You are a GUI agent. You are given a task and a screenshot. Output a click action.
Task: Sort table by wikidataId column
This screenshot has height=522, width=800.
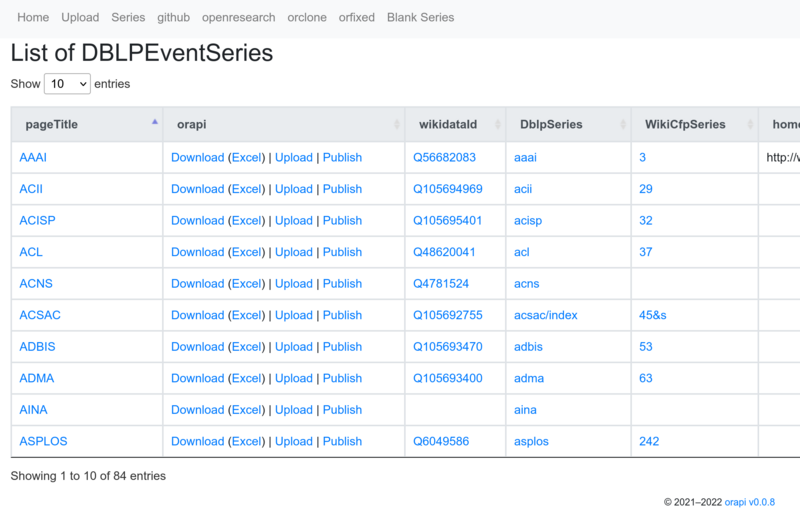pos(455,125)
